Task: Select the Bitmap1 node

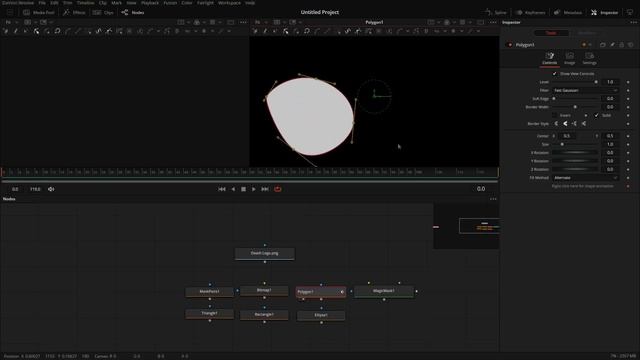Action: click(x=264, y=291)
